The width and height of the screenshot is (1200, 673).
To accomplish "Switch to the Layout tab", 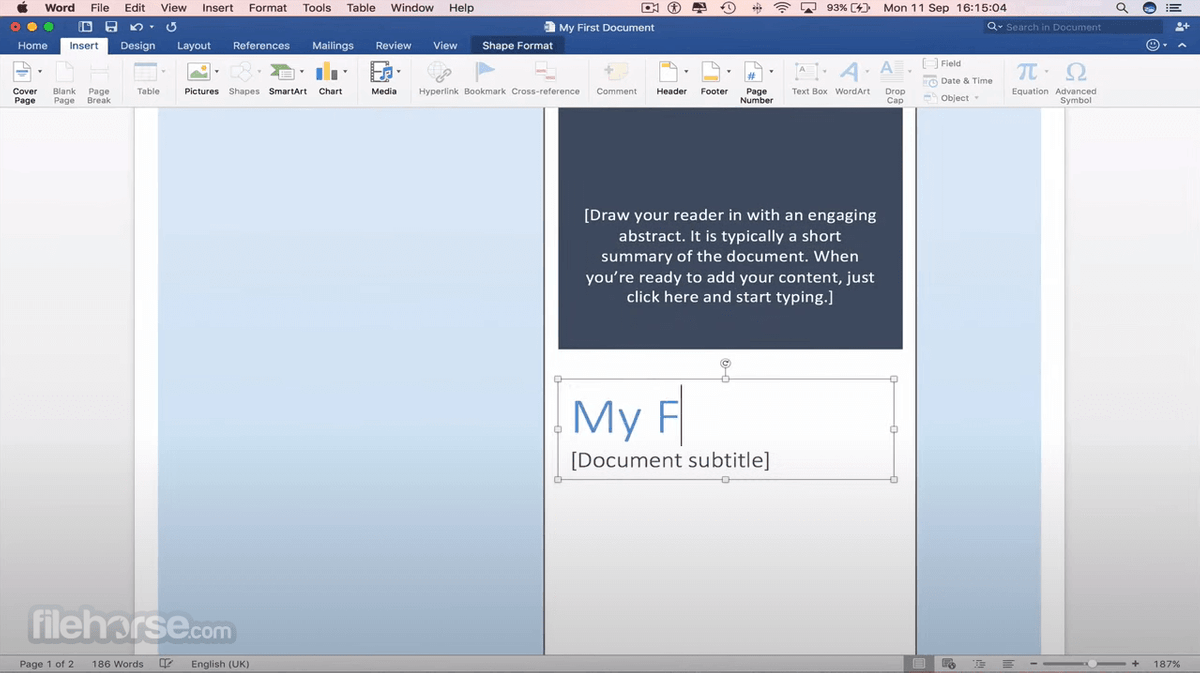I will point(194,46).
